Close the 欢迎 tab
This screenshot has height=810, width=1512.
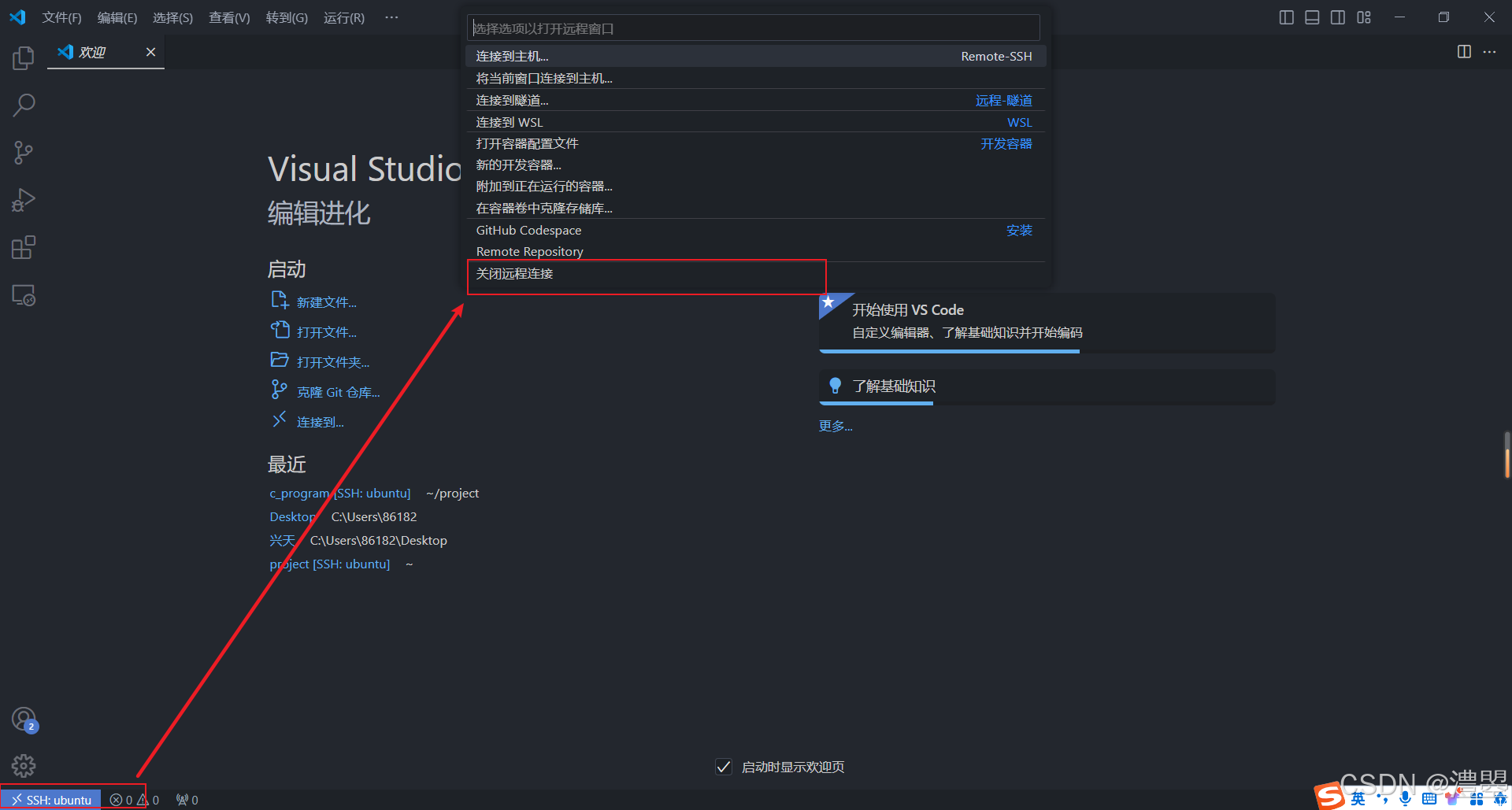150,52
